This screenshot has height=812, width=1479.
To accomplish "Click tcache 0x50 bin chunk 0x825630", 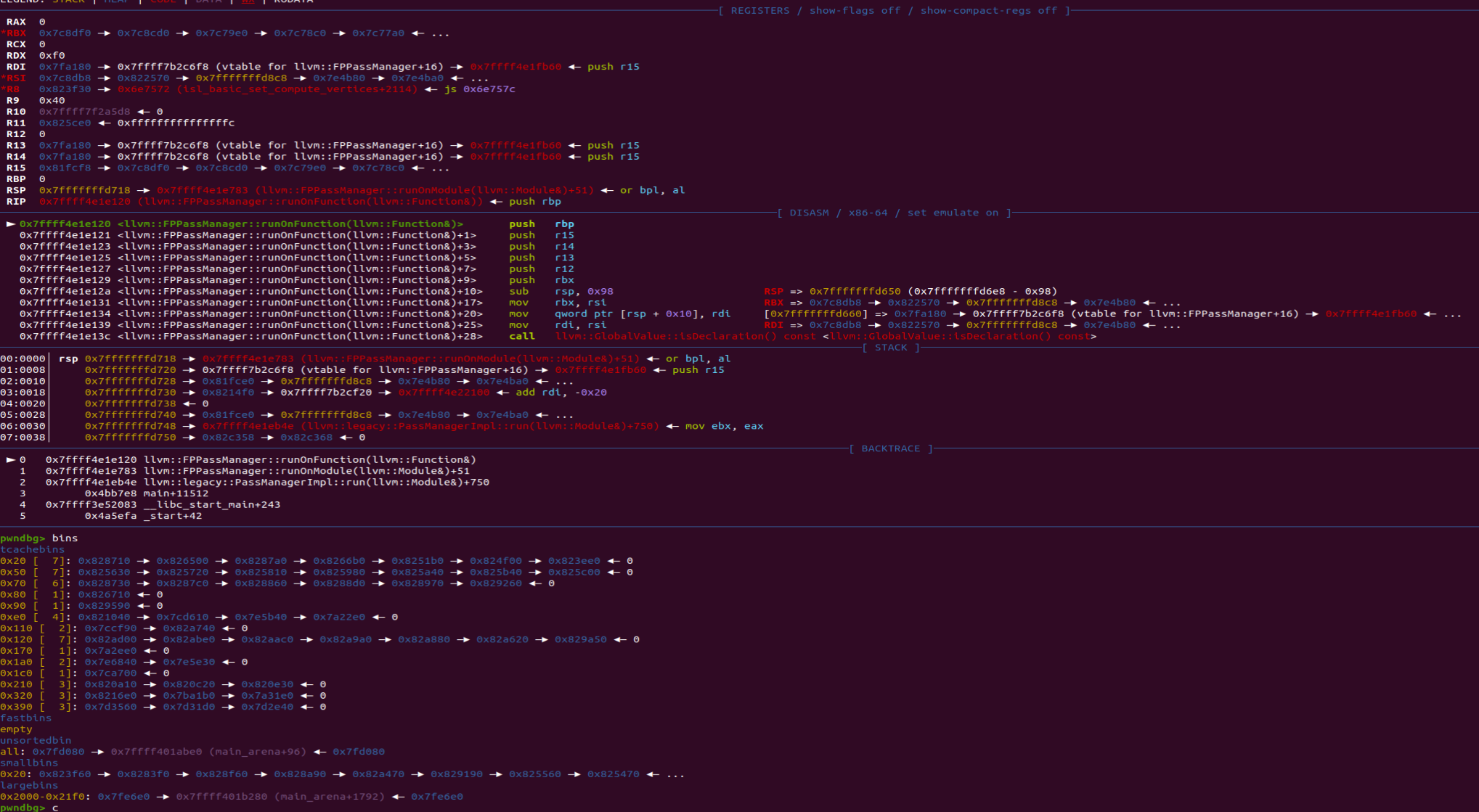I will point(105,573).
